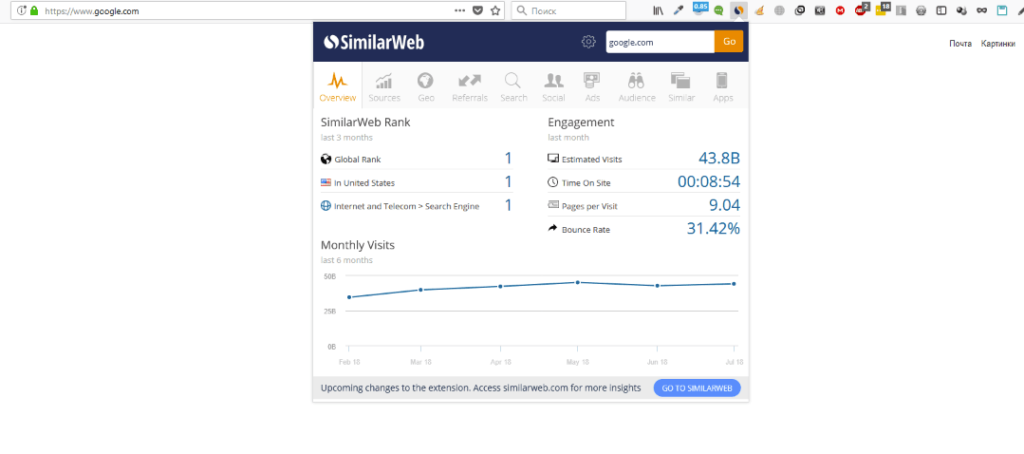Go to the Audience tab
This screenshot has width=1024, height=454.
(x=636, y=86)
